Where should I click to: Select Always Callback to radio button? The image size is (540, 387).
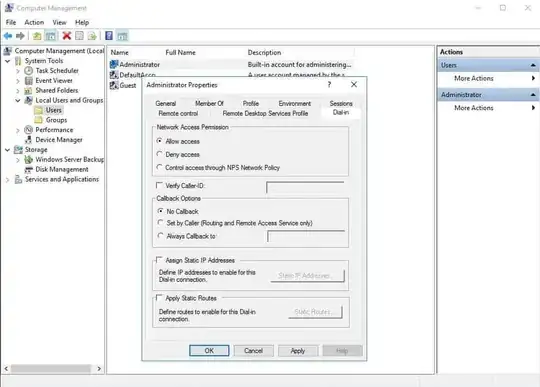(x=160, y=236)
